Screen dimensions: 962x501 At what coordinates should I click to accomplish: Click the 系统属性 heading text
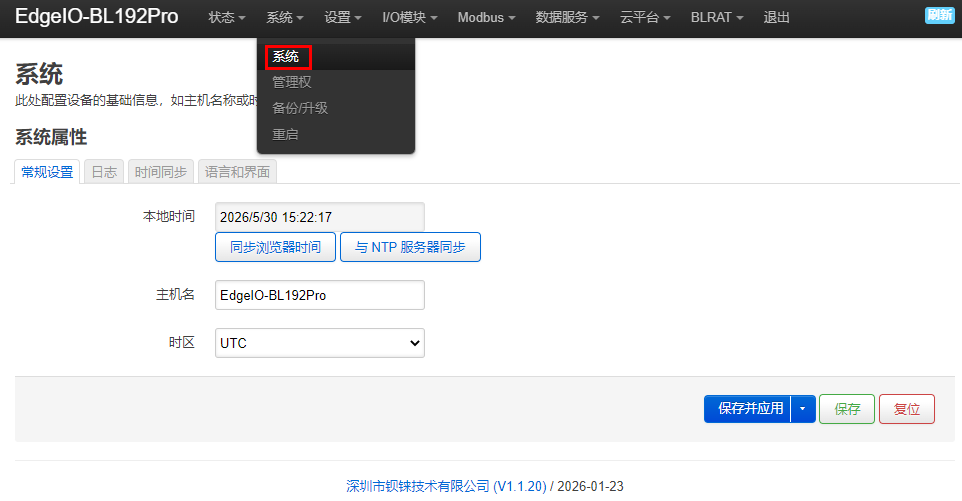click(x=51, y=137)
